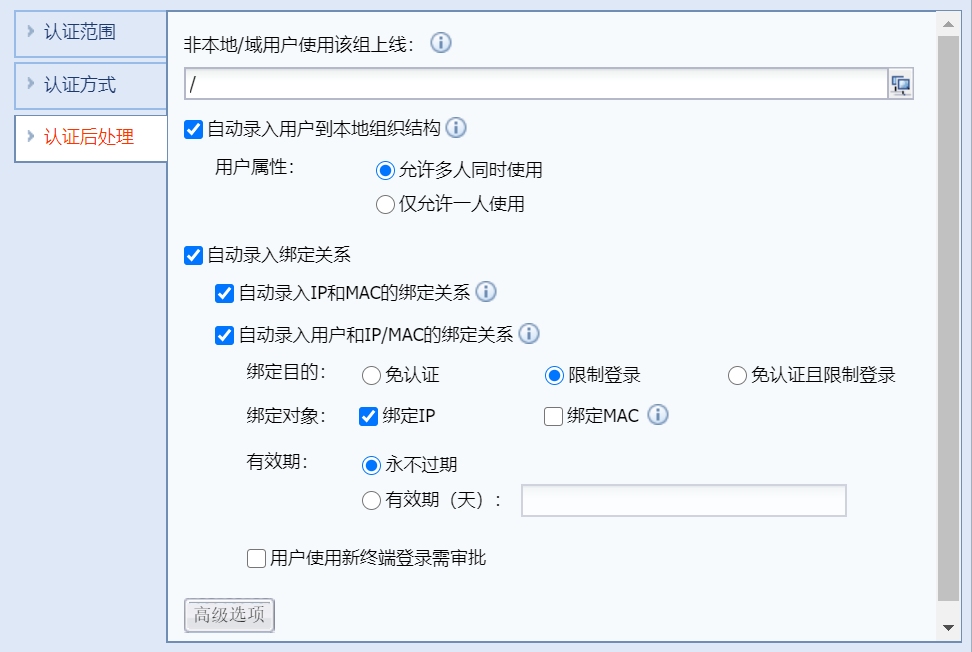The image size is (972, 652).
Task: Click info icon beside 自动录入用户和IP/MAC的绑定关系
Action: pos(529,334)
